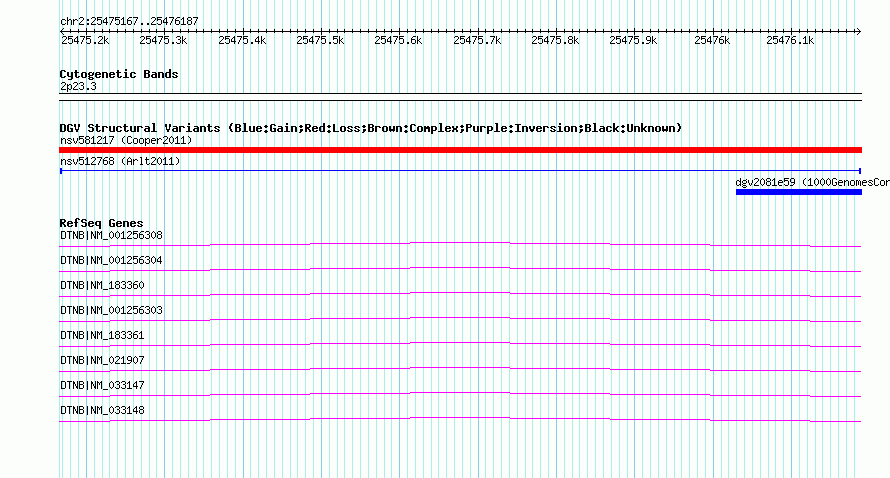Open the nsv581217 (Cooper2011) variant label
Image resolution: width=890 pixels, height=478 pixels.
pyautogui.click(x=126, y=140)
